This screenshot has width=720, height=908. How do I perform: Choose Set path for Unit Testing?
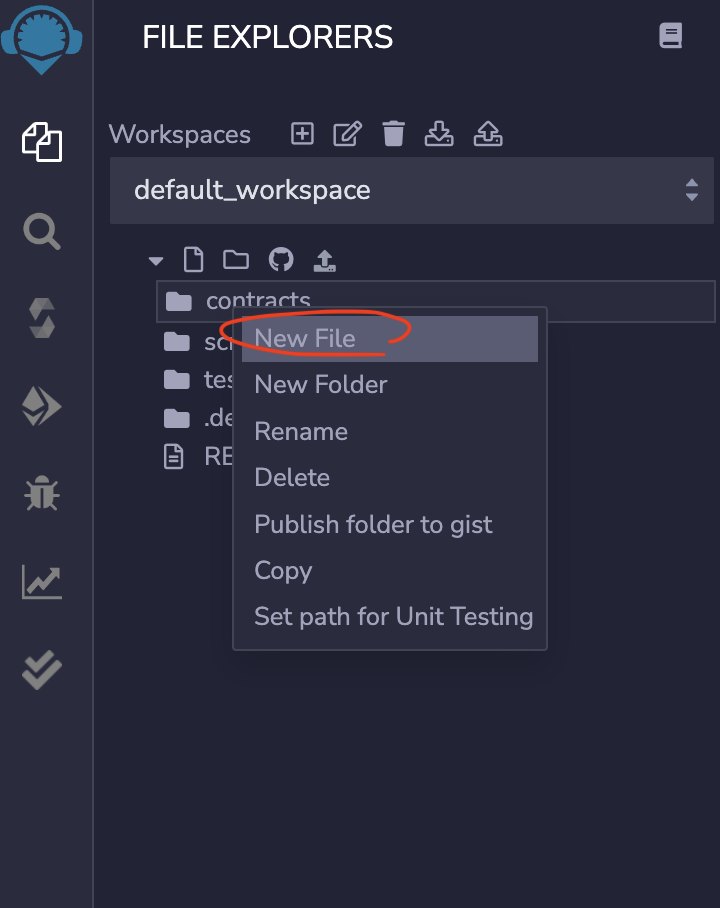coord(390,617)
